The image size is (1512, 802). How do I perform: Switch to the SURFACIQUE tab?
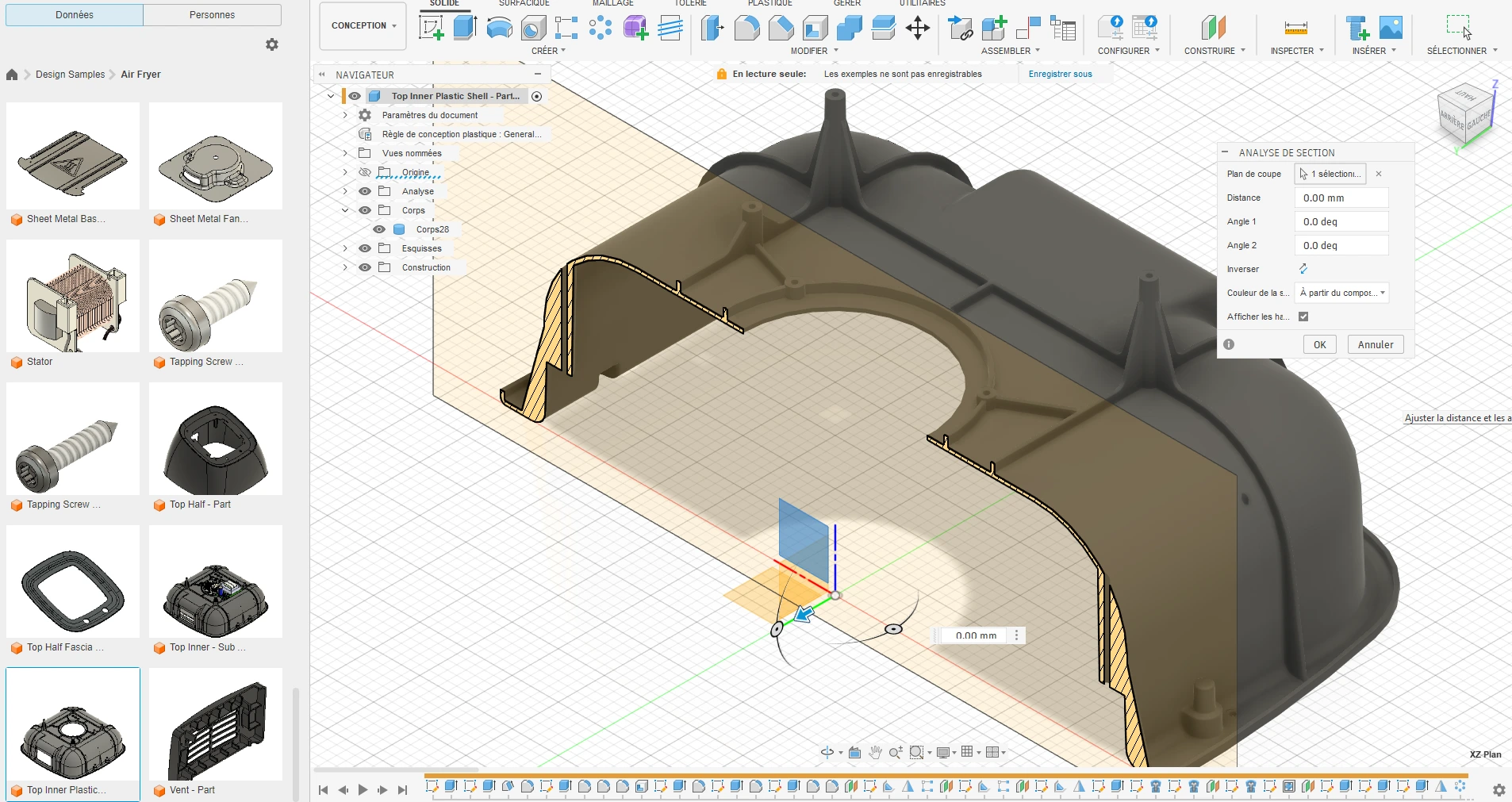(x=524, y=3)
